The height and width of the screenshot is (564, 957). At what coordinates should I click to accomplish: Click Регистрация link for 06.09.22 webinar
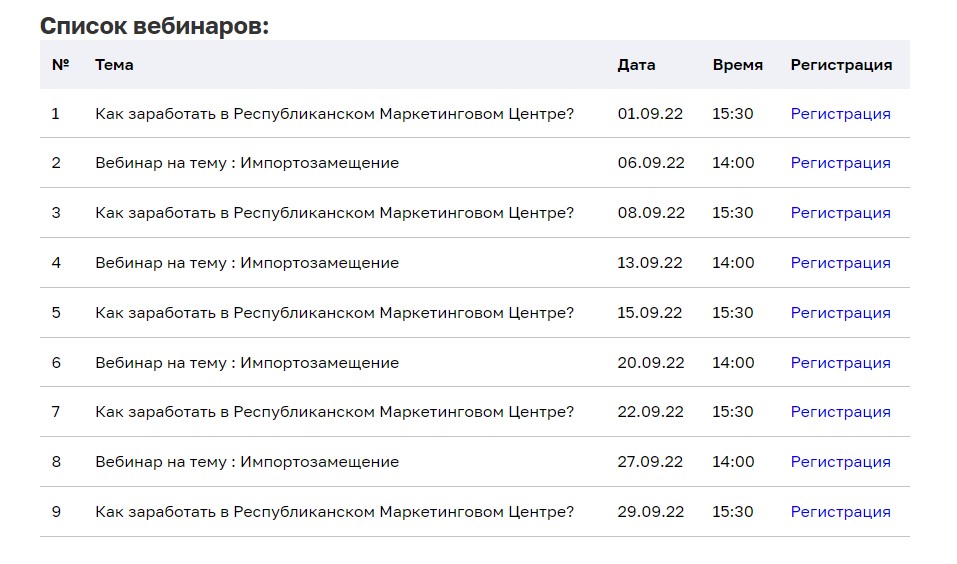pyautogui.click(x=840, y=163)
